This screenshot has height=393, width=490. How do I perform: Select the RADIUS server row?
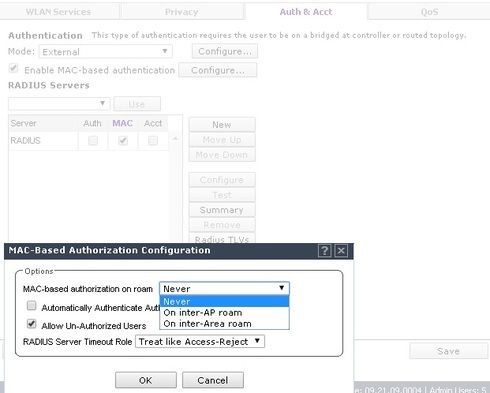[89, 141]
